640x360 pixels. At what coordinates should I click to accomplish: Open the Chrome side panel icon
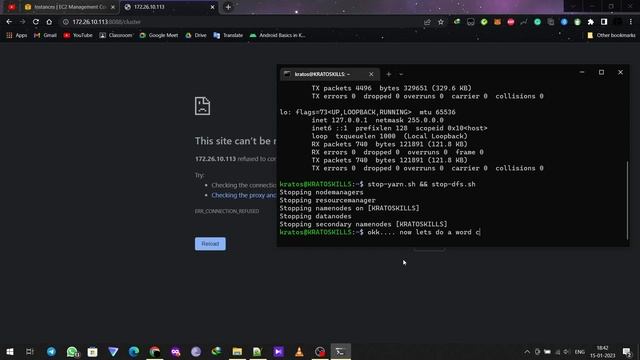(604, 22)
